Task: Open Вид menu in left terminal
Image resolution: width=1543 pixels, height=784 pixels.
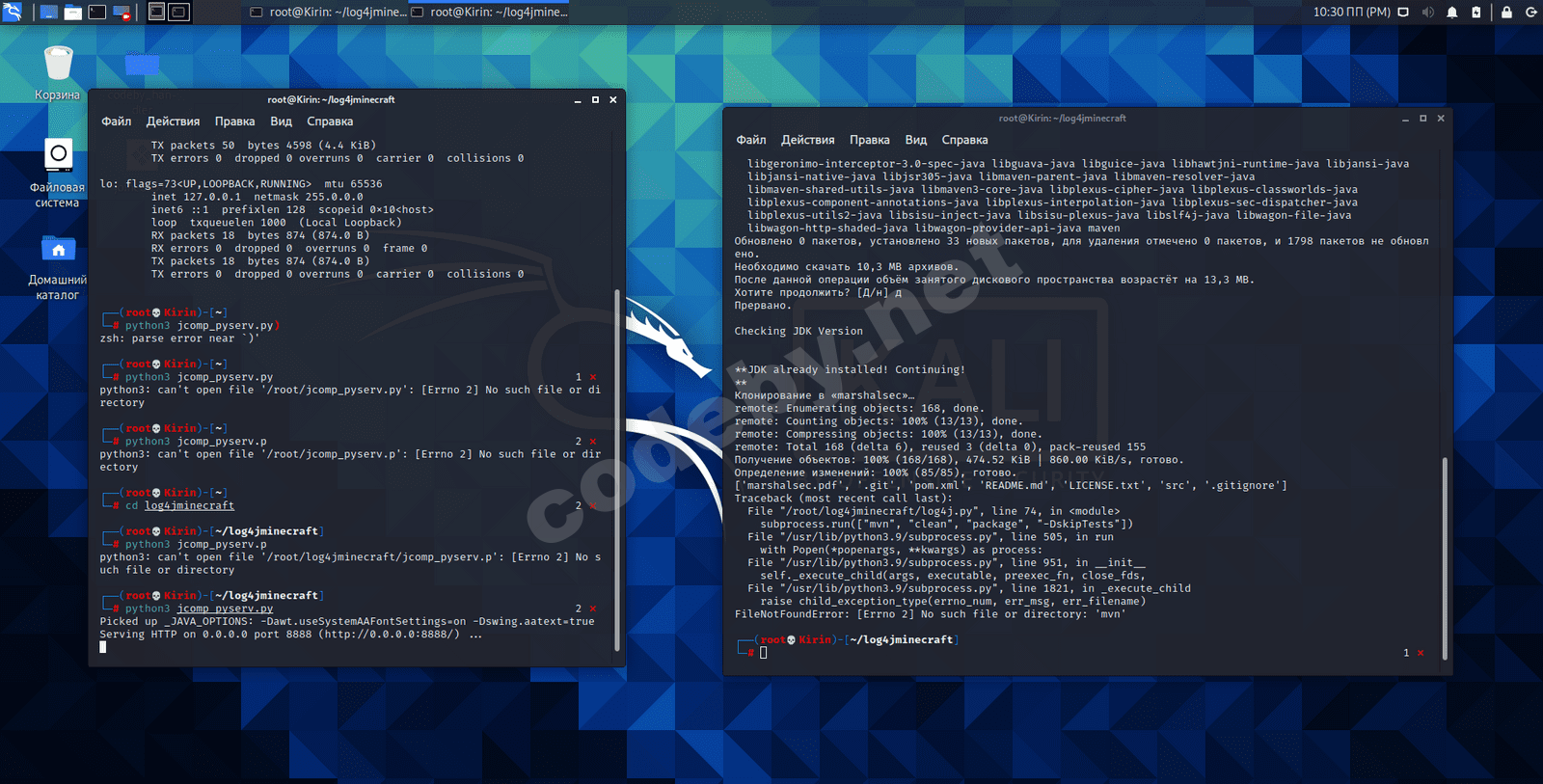Action: click(281, 122)
